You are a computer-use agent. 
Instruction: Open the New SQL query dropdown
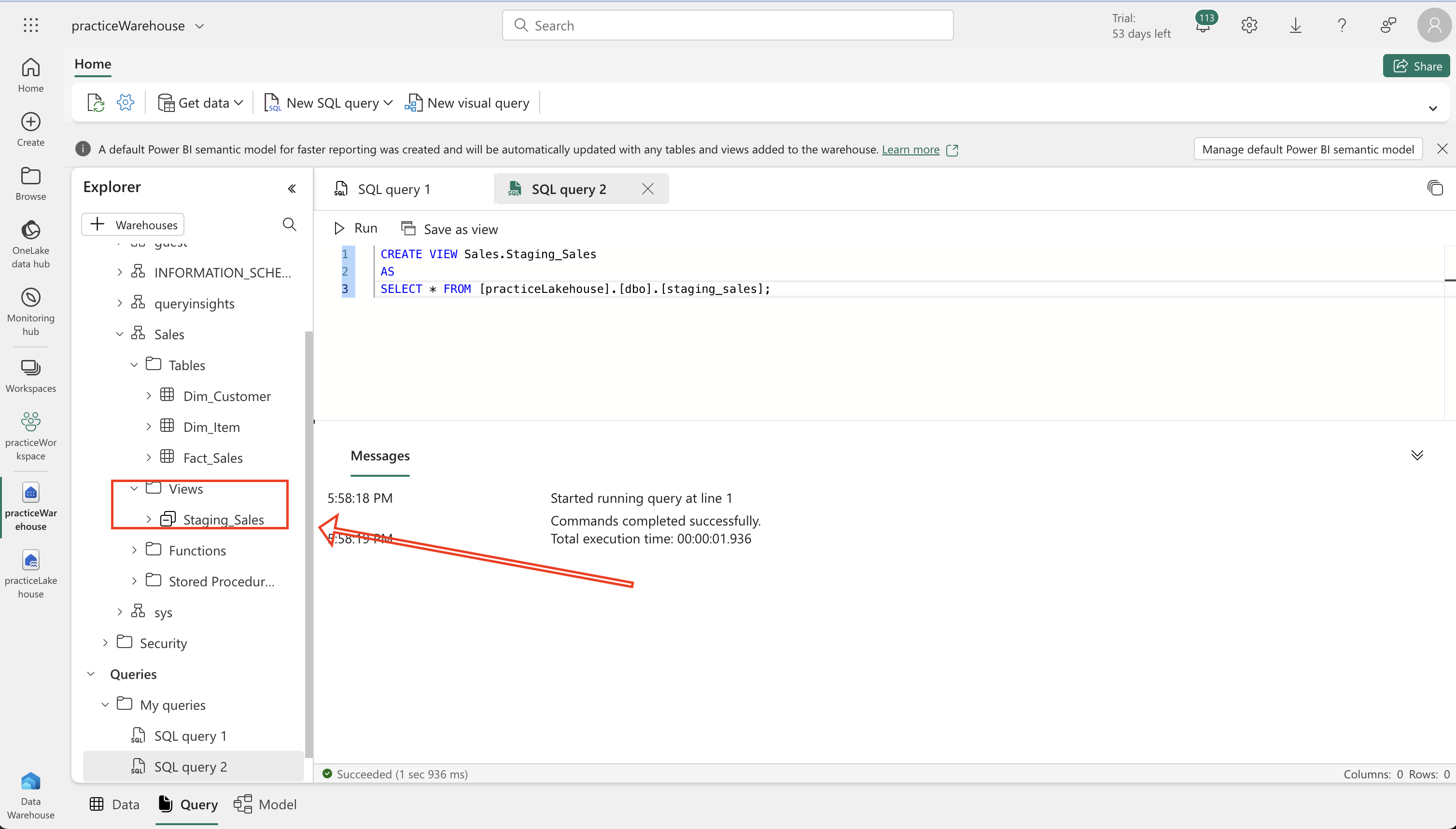[x=328, y=102]
